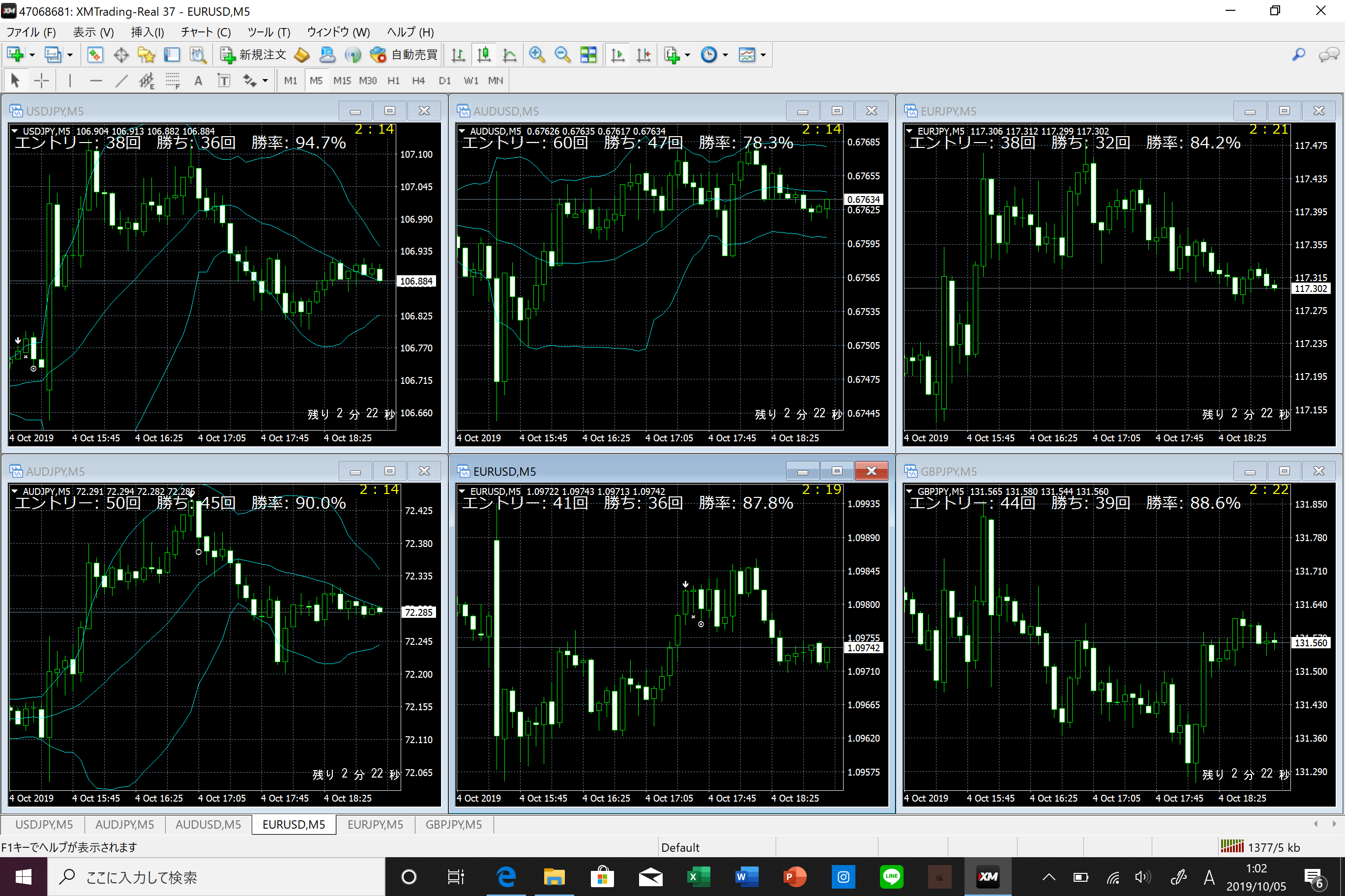1345x896 pixels.
Task: Select the Crosshair cursor tool
Action: (41, 81)
